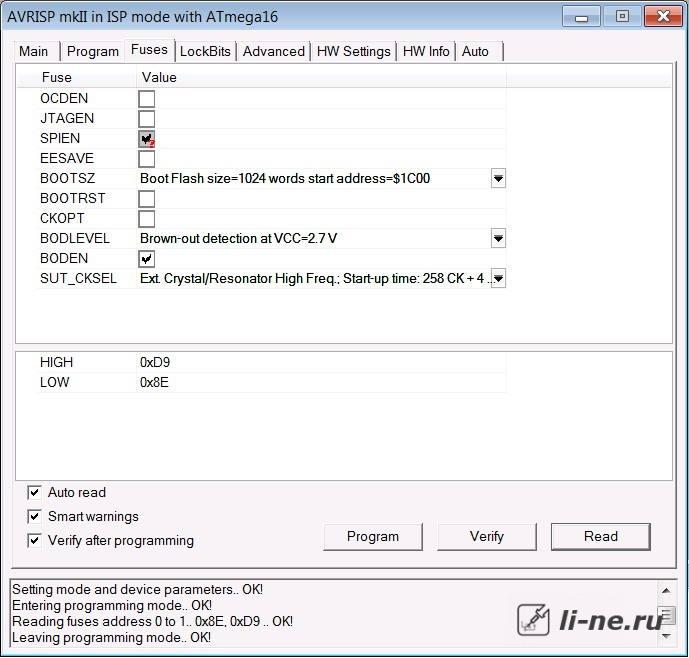The height and width of the screenshot is (658, 689).
Task: Click the JTAGEN fuse label
Action: 67,119
